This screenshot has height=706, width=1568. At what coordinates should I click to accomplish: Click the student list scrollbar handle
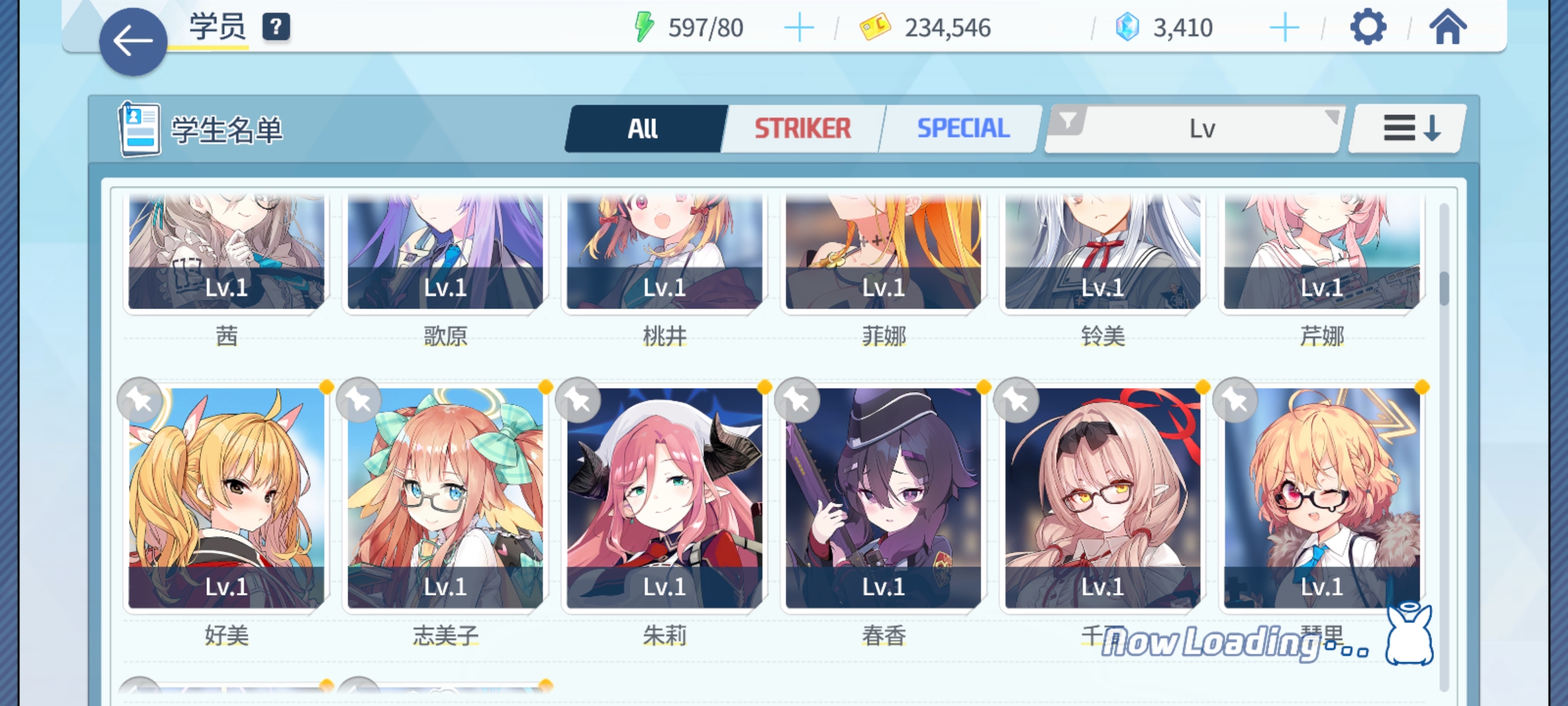1444,288
